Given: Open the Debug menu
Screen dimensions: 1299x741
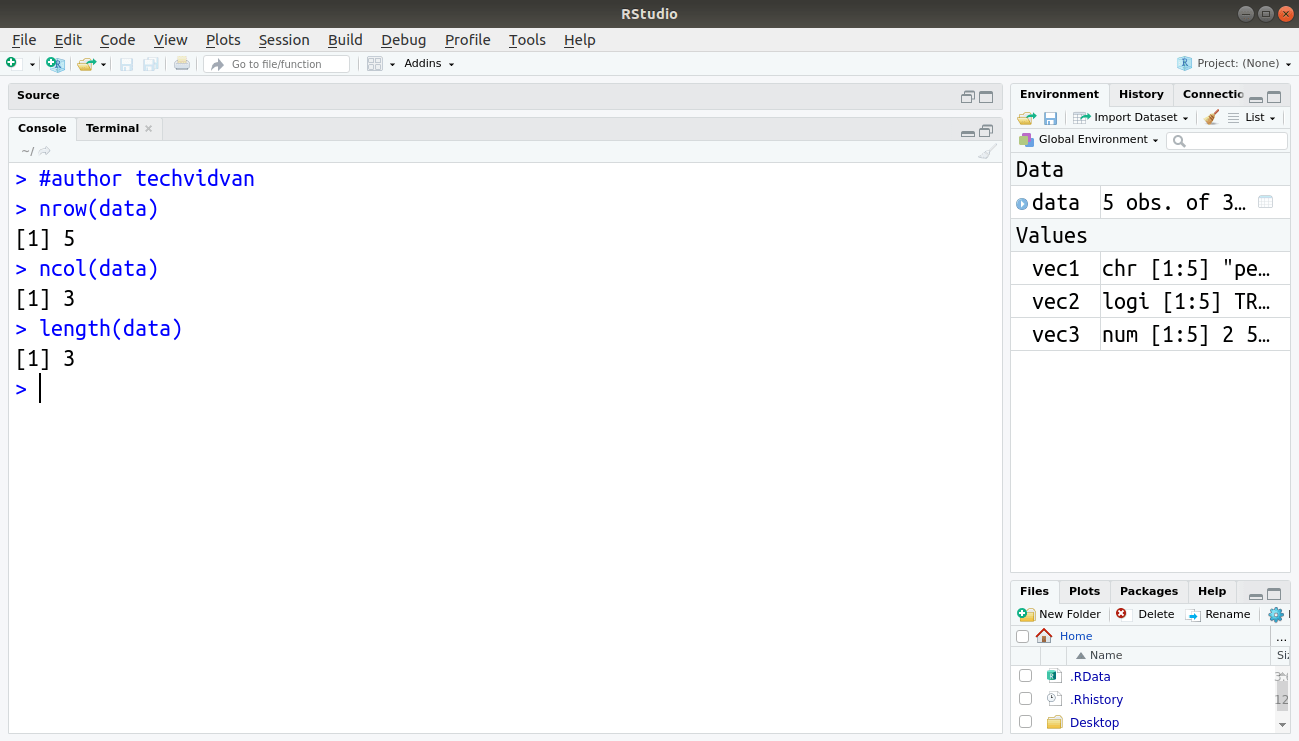Looking at the screenshot, I should pos(403,40).
